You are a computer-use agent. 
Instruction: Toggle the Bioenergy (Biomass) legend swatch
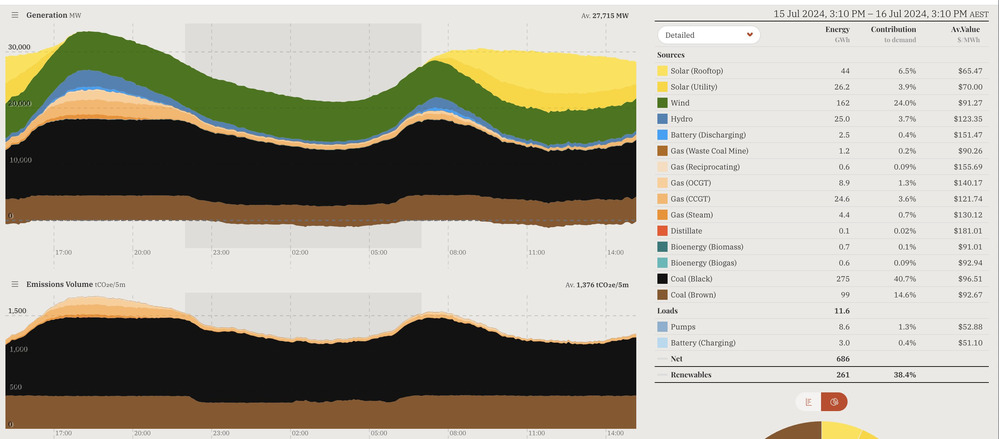pyautogui.click(x=662, y=247)
